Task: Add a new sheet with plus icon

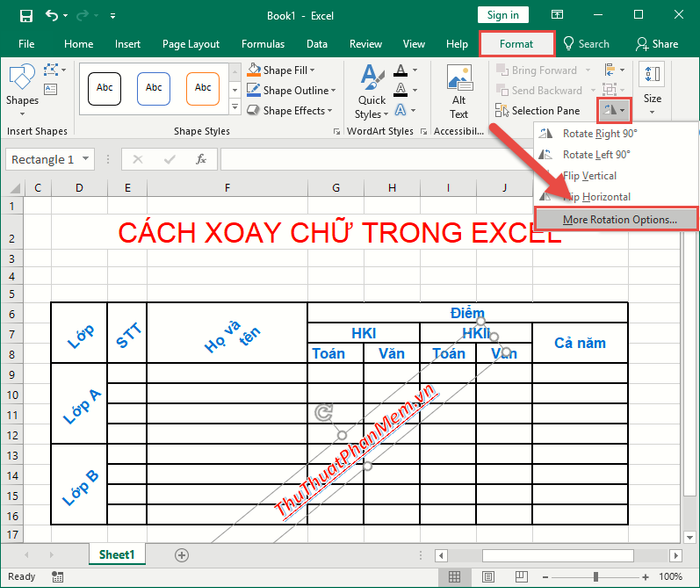Action: pyautogui.click(x=182, y=554)
